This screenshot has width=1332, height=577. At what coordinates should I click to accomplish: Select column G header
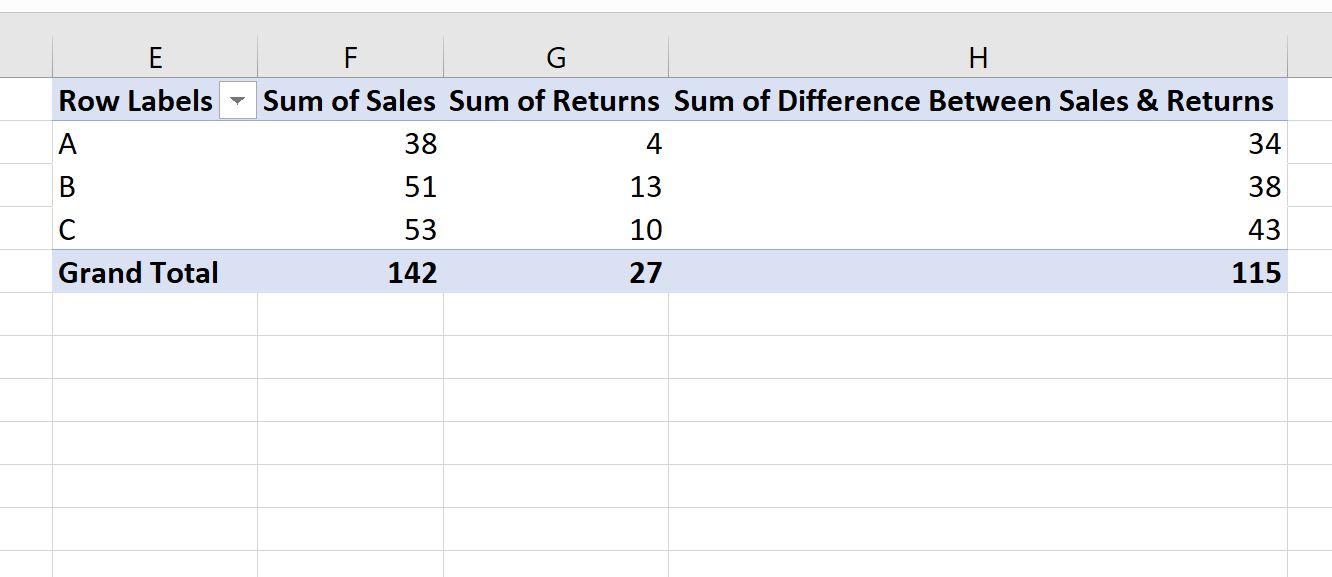click(556, 58)
